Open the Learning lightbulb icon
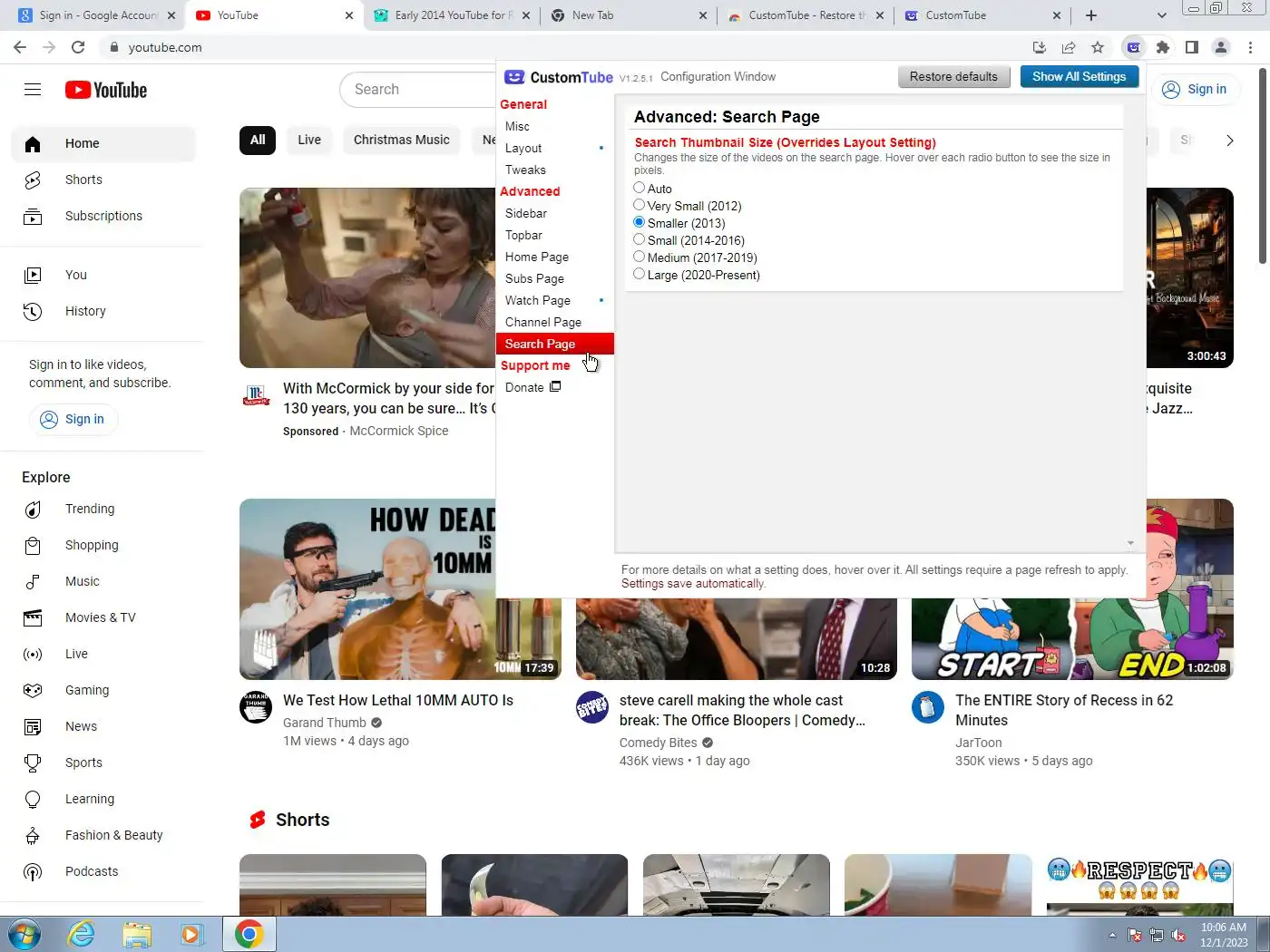The height and width of the screenshot is (952, 1270). [33, 799]
